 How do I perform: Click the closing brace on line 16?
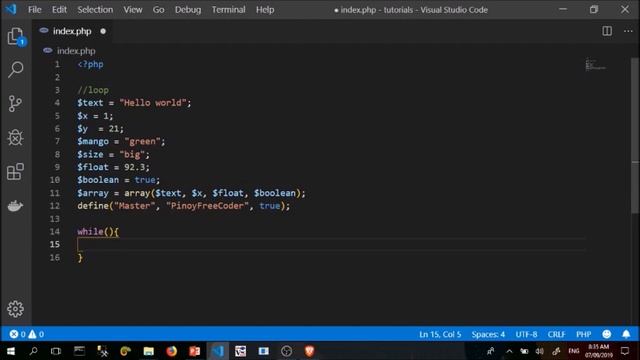80,257
